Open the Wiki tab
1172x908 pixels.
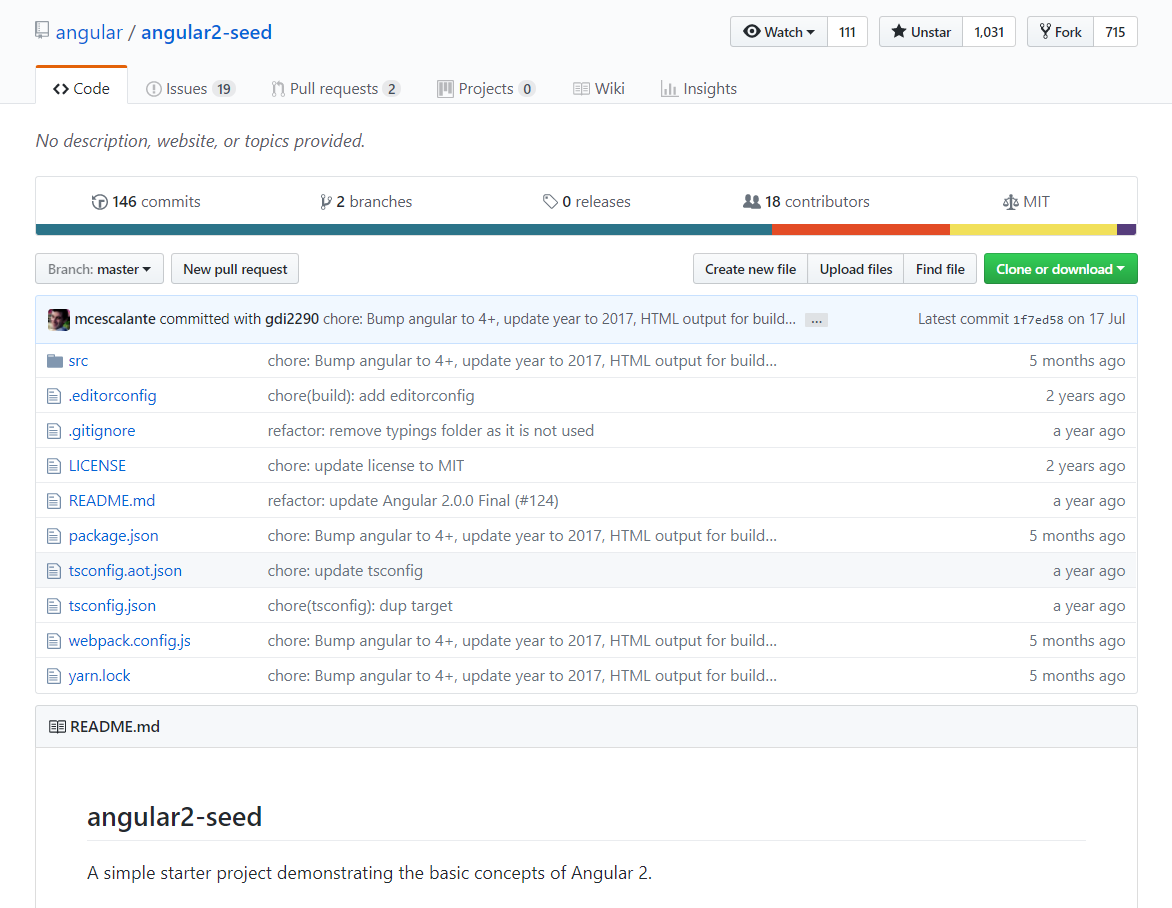tap(599, 88)
